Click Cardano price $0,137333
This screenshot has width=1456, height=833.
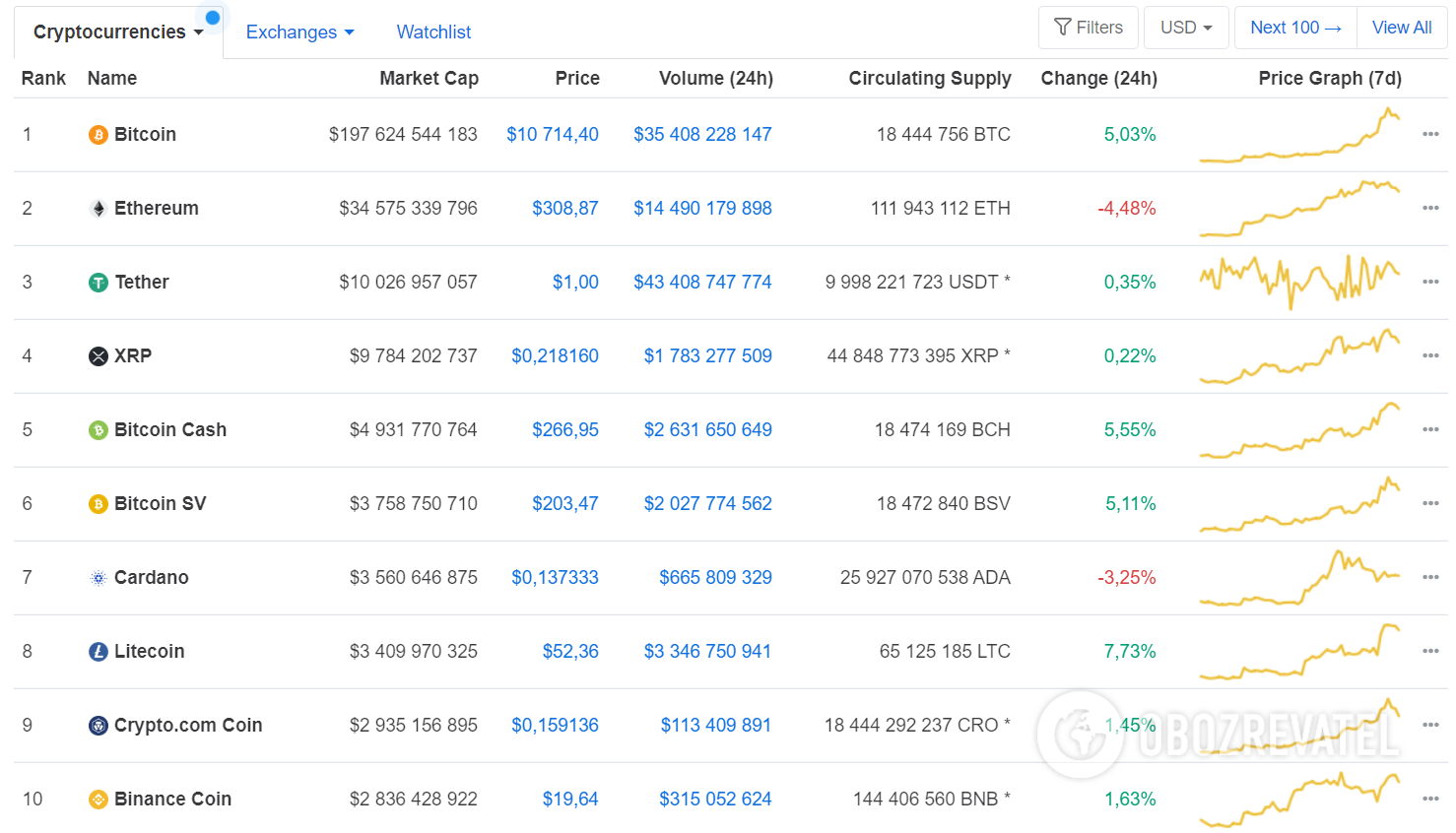(555, 577)
